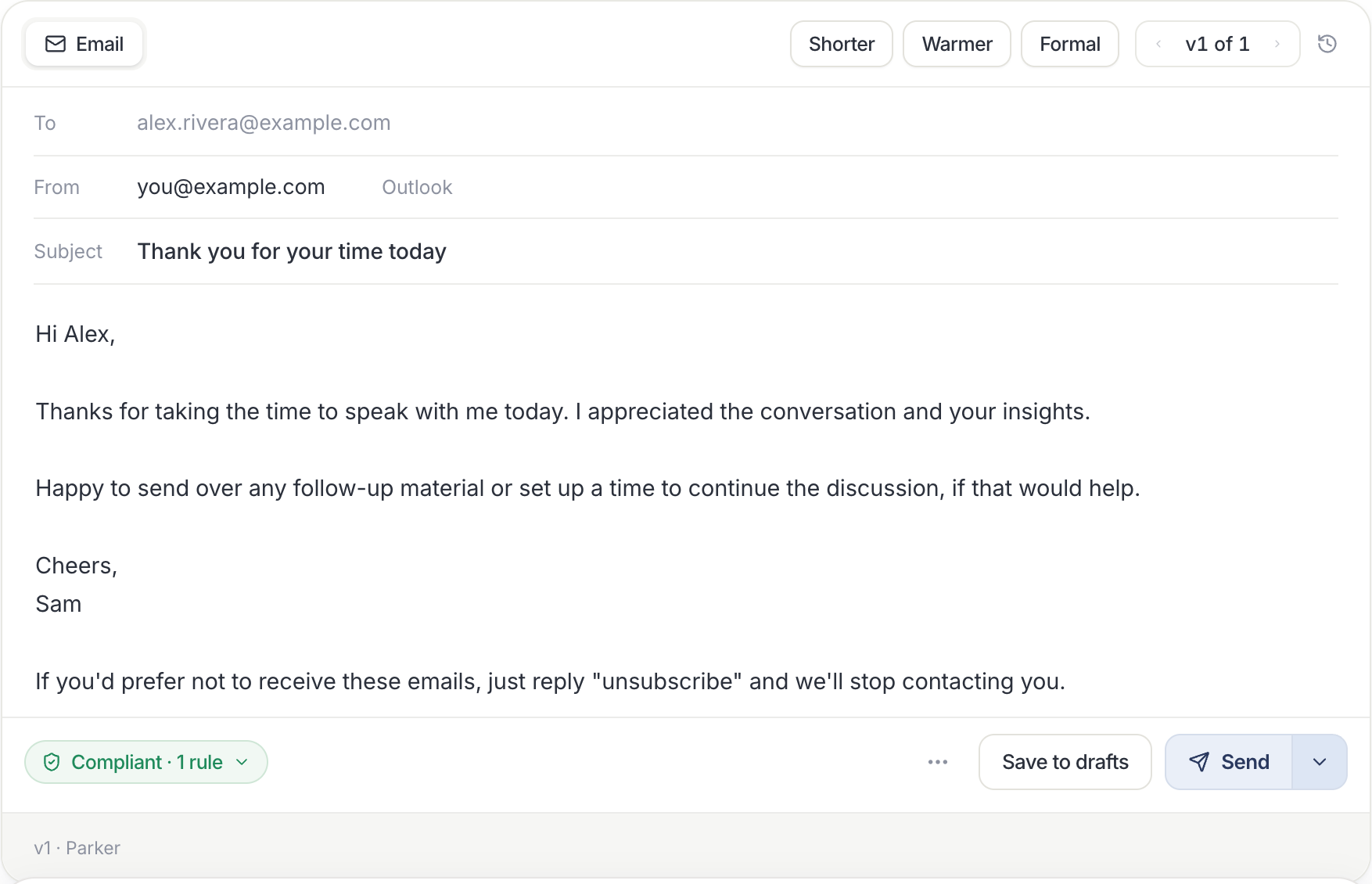Apply the Formal tone

tap(1070, 44)
